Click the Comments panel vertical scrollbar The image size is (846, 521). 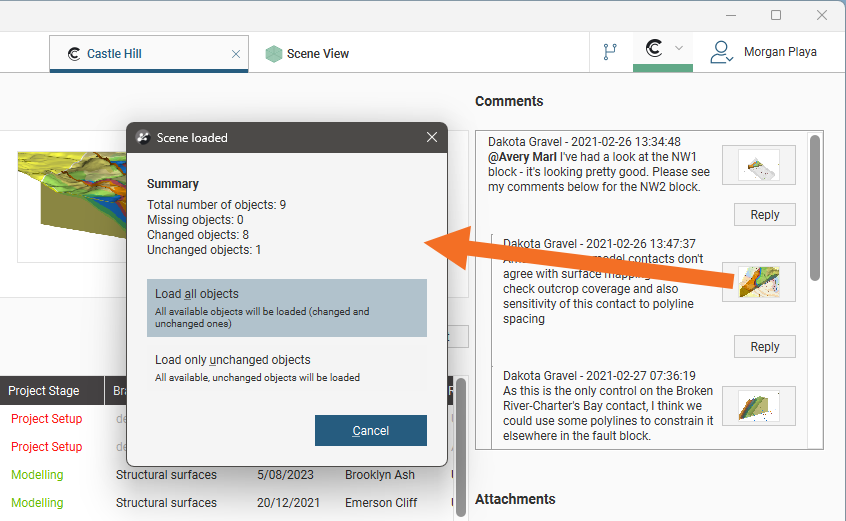(815, 210)
